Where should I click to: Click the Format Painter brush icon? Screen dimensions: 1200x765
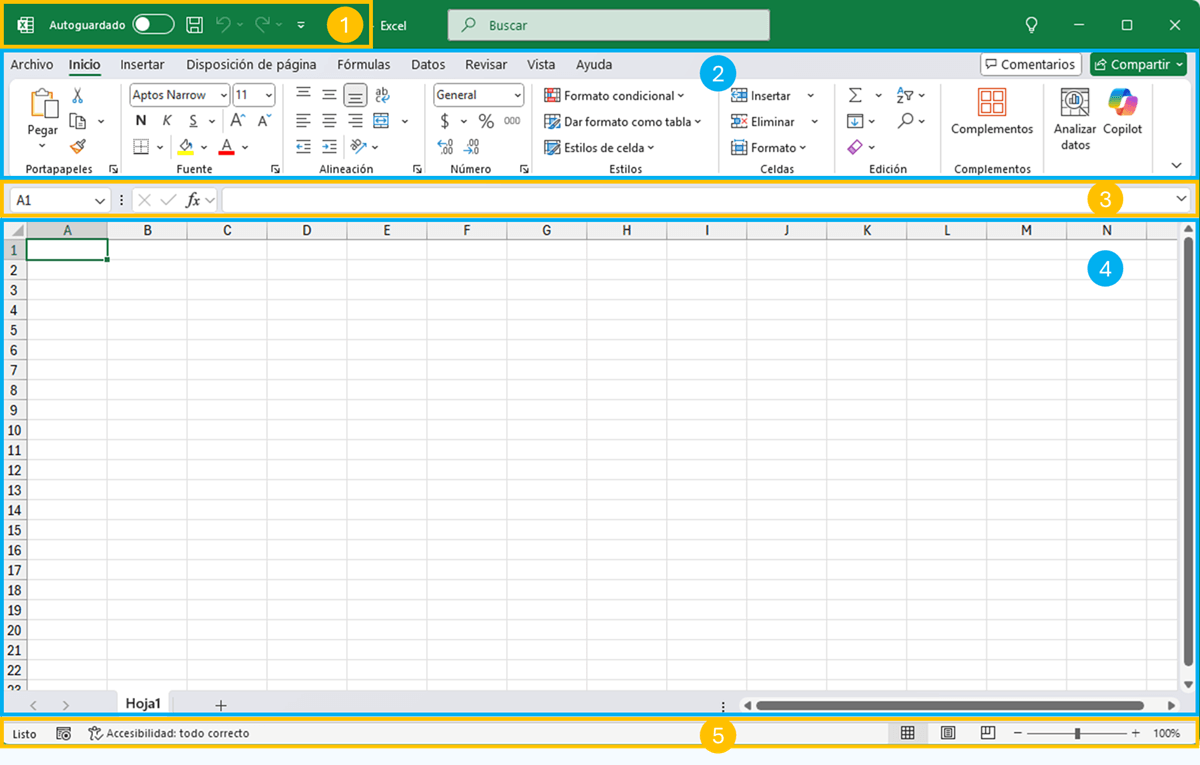(78, 146)
